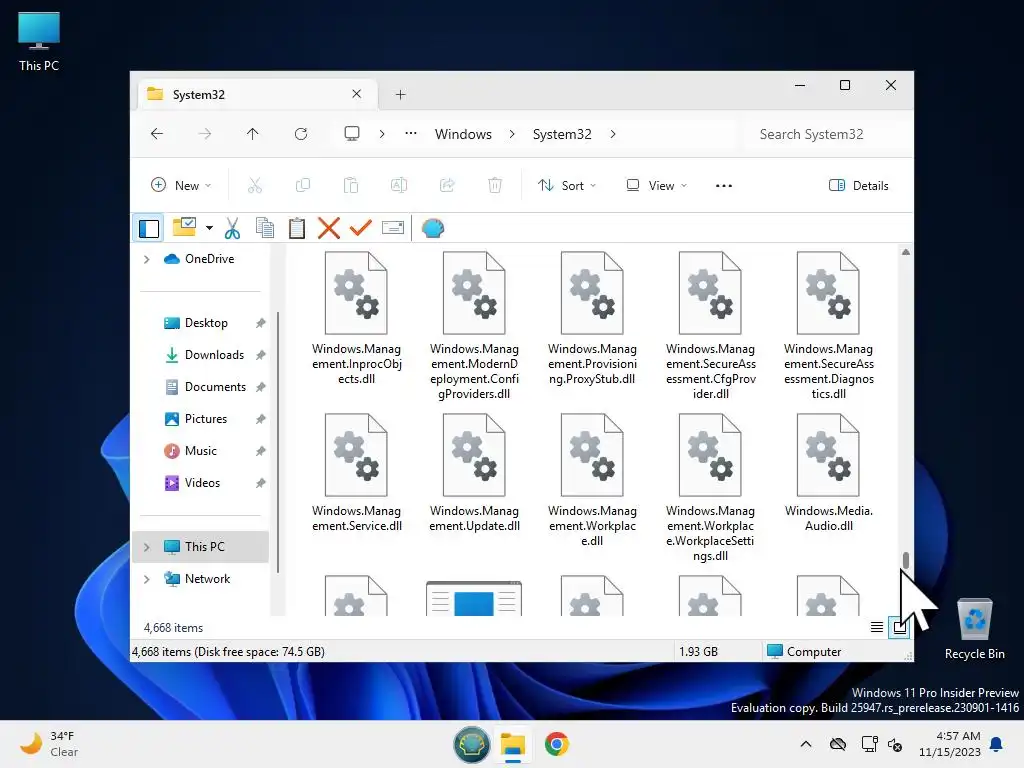Click the PC monitor icon in address bar
1024x768 pixels.
(352, 134)
